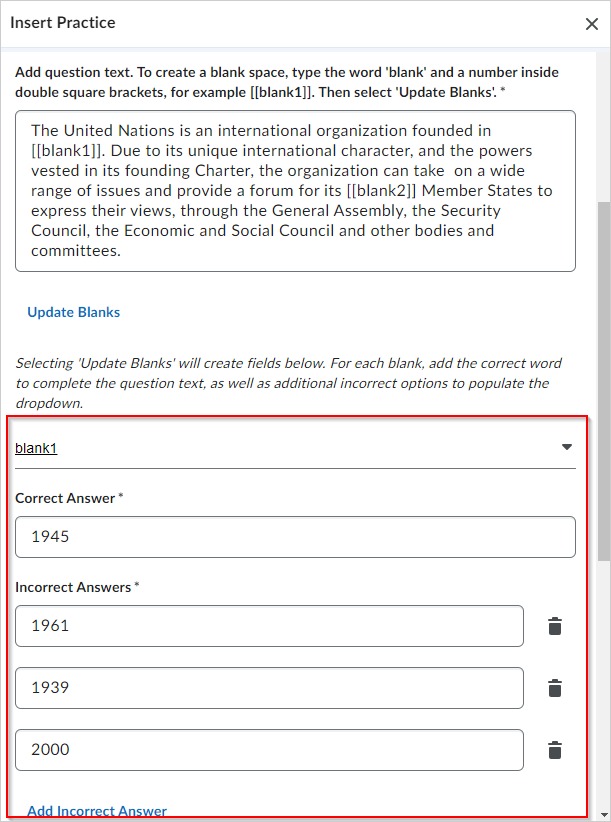Add another incorrect answer option
Image resolution: width=611 pixels, height=822 pixels.
pyautogui.click(x=97, y=811)
